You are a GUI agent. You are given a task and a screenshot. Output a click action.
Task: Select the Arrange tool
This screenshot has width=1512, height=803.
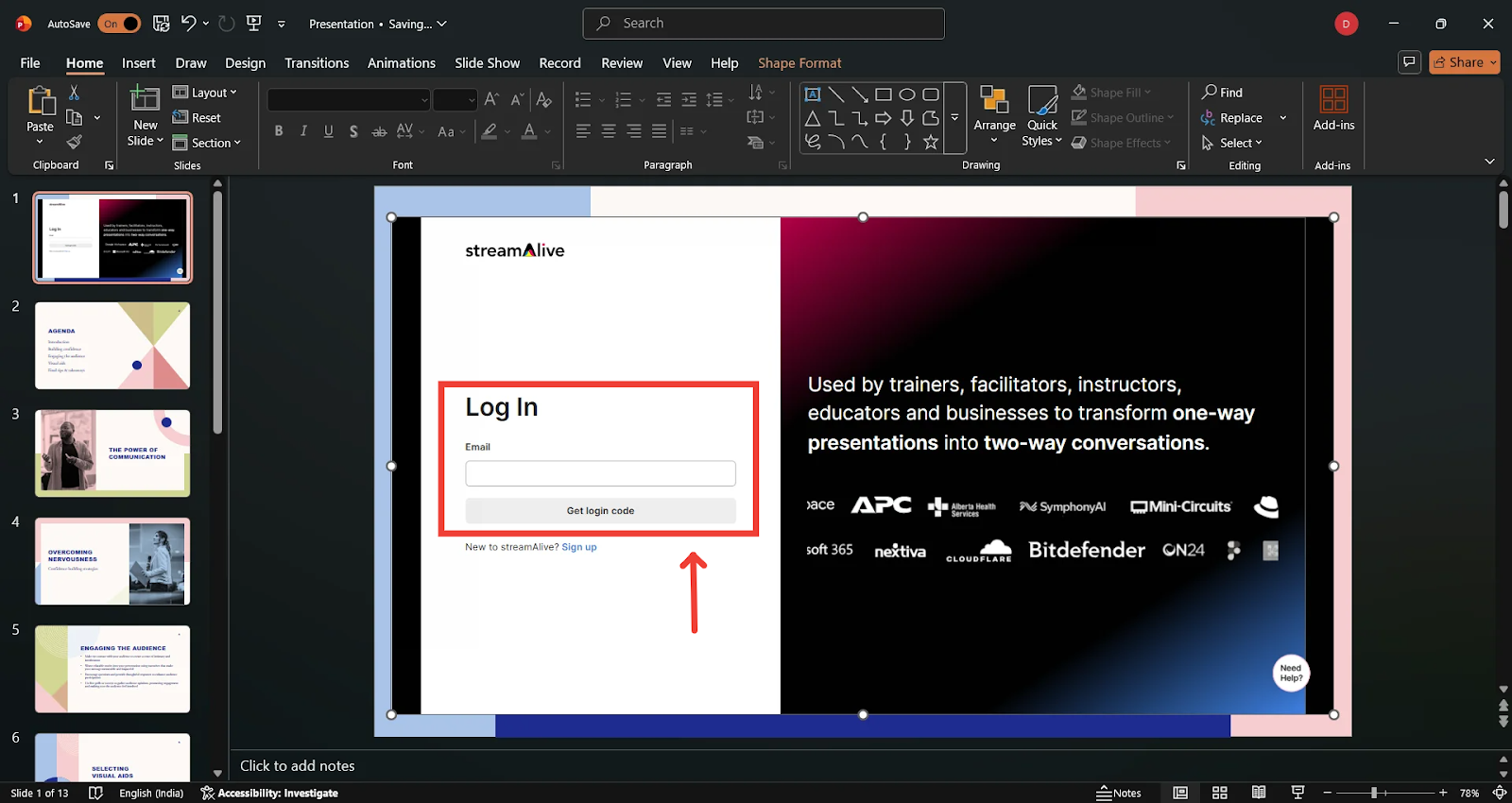[x=994, y=113]
